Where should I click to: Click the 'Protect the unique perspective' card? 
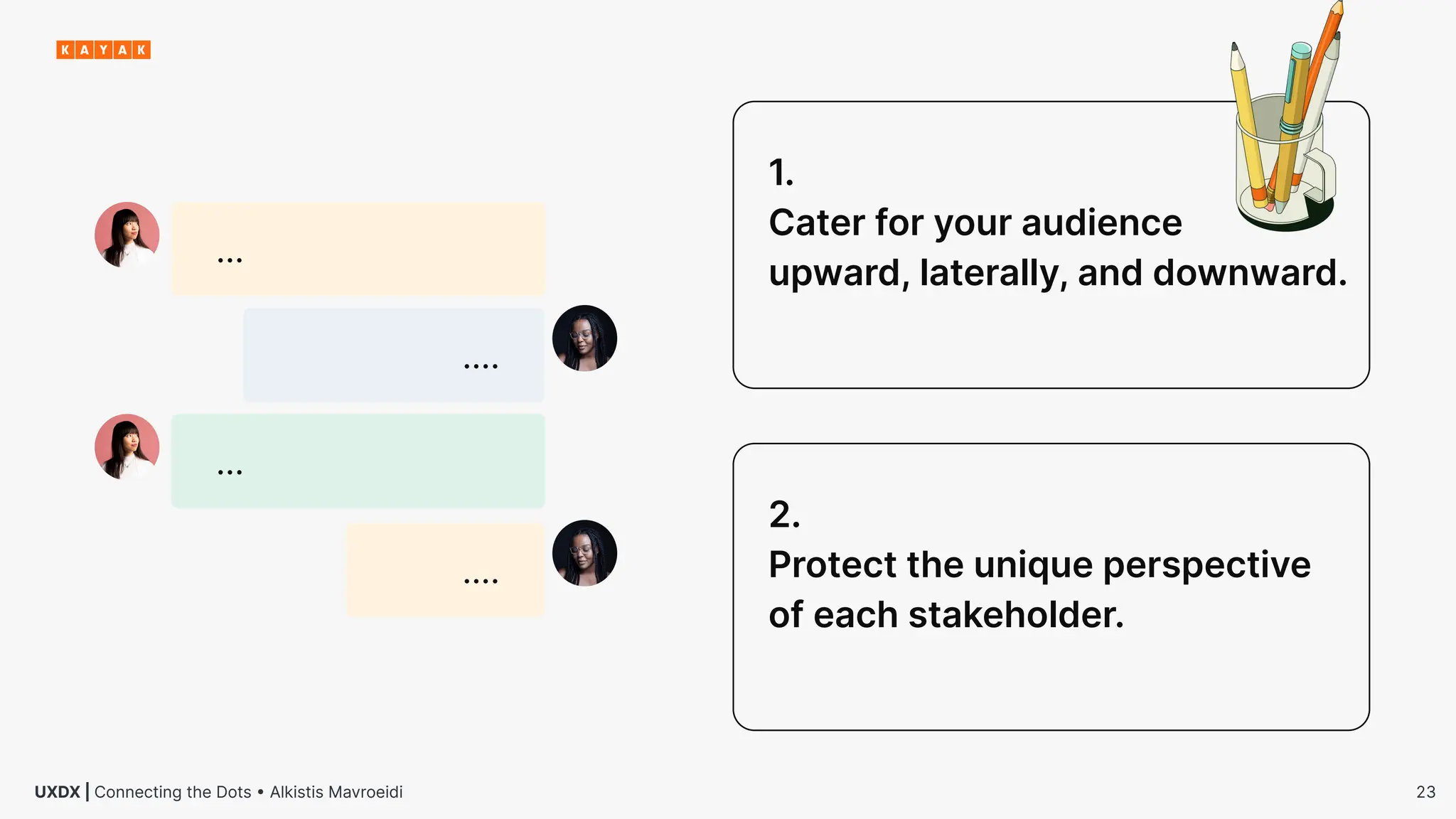tap(1051, 675)
